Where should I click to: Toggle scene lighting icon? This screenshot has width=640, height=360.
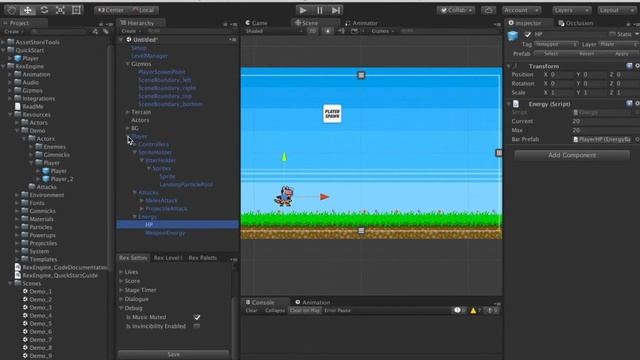click(x=328, y=31)
